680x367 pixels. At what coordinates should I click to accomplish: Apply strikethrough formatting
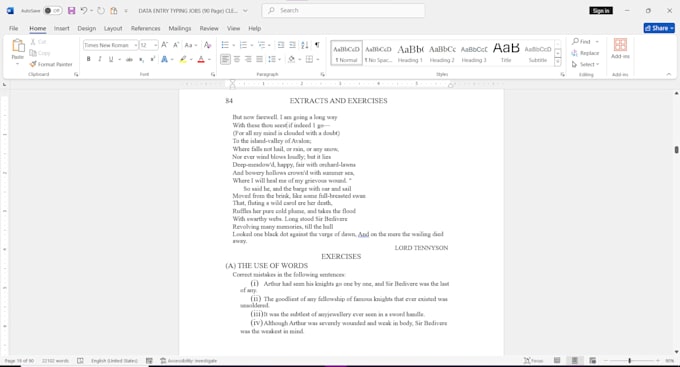[129, 59]
